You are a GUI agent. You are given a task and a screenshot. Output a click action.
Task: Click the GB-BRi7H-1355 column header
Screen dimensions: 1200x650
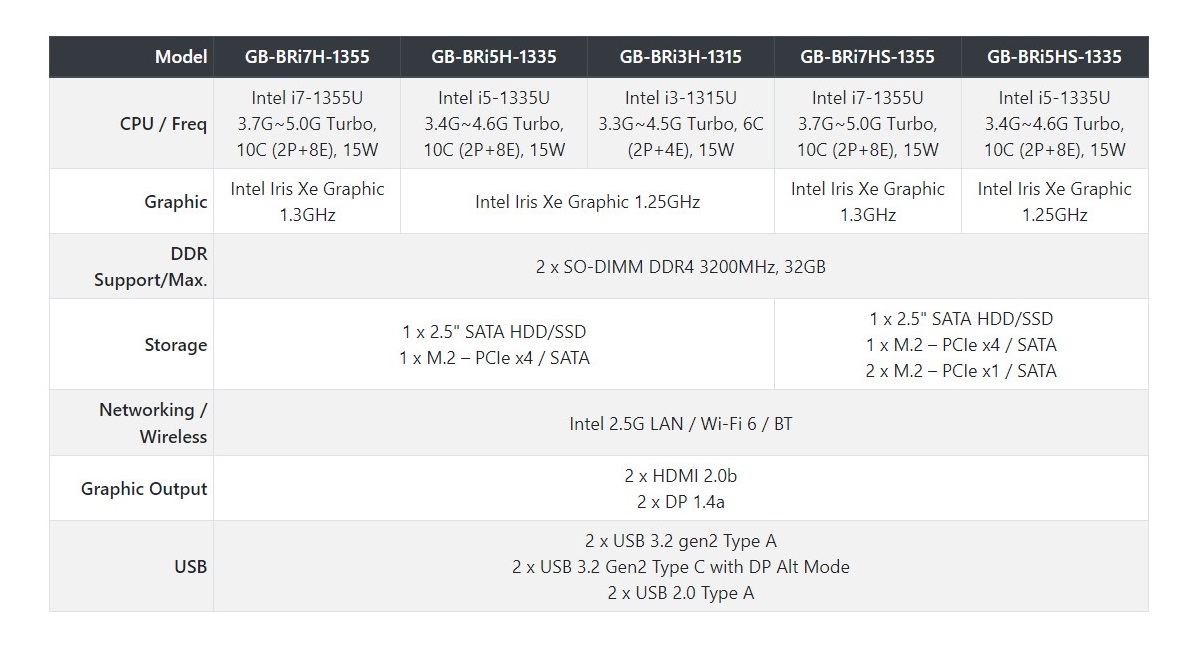pos(307,57)
